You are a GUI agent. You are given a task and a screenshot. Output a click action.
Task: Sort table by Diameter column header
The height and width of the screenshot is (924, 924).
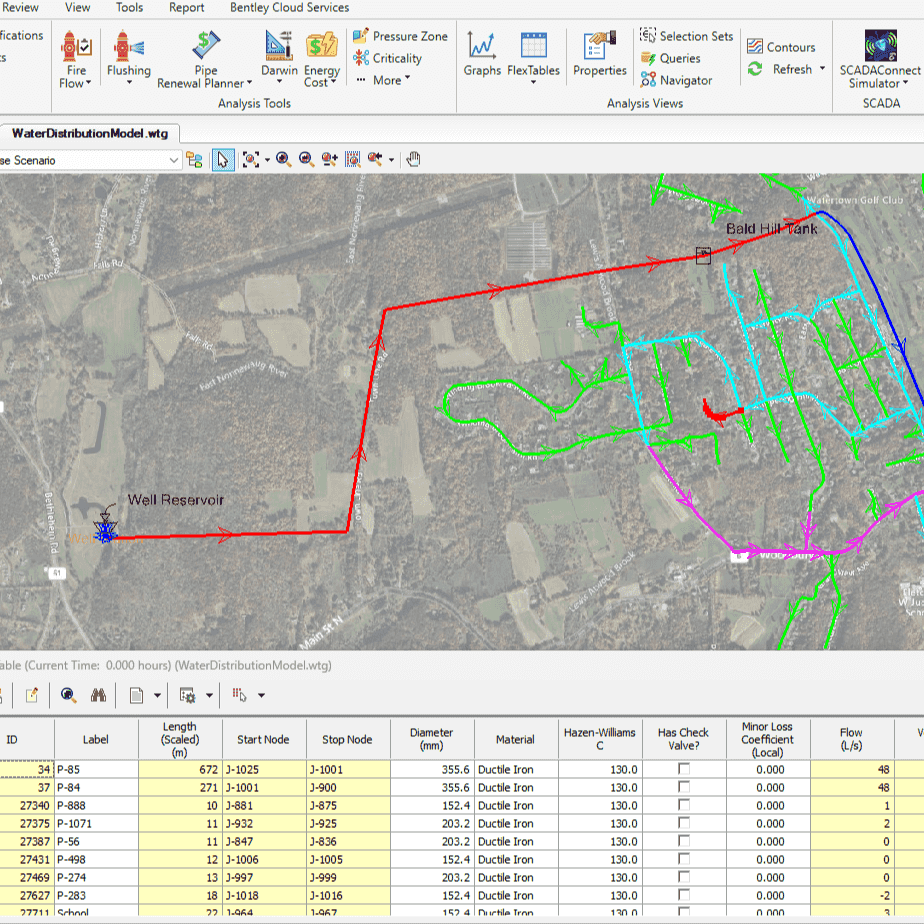click(x=431, y=739)
